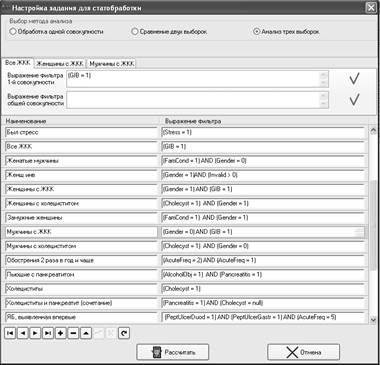Go to next record in navigator
380x365 pixels.
pyautogui.click(x=35, y=333)
